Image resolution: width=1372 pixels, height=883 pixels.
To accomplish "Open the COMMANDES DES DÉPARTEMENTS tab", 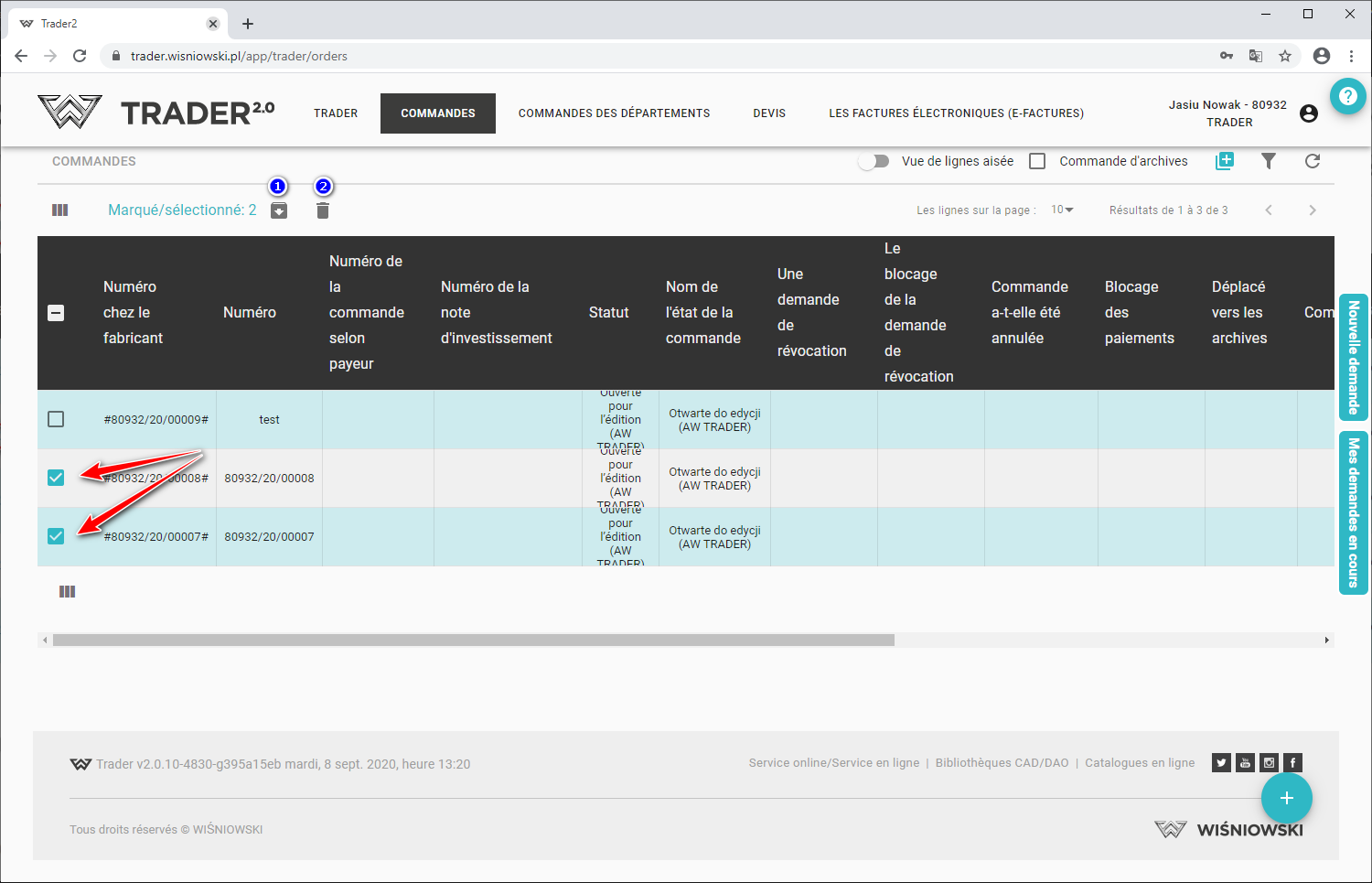I will pos(614,113).
